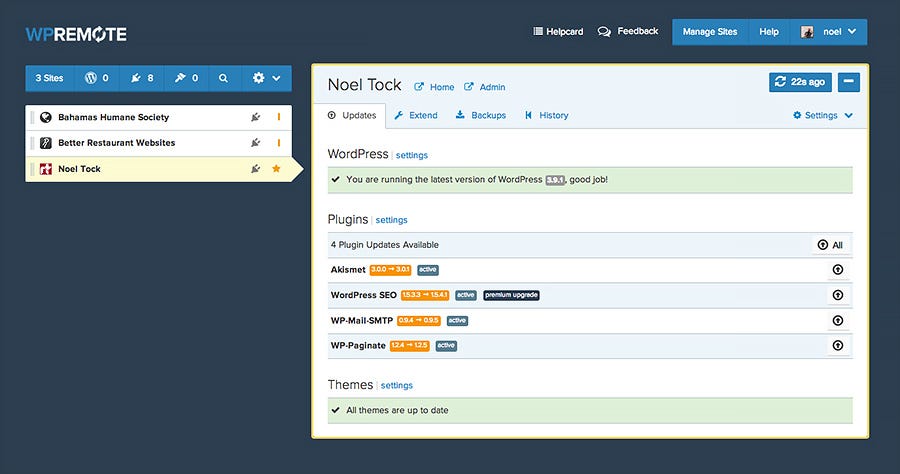
Task: Click favicon of Better Restaurant Websites
Action: (46, 143)
